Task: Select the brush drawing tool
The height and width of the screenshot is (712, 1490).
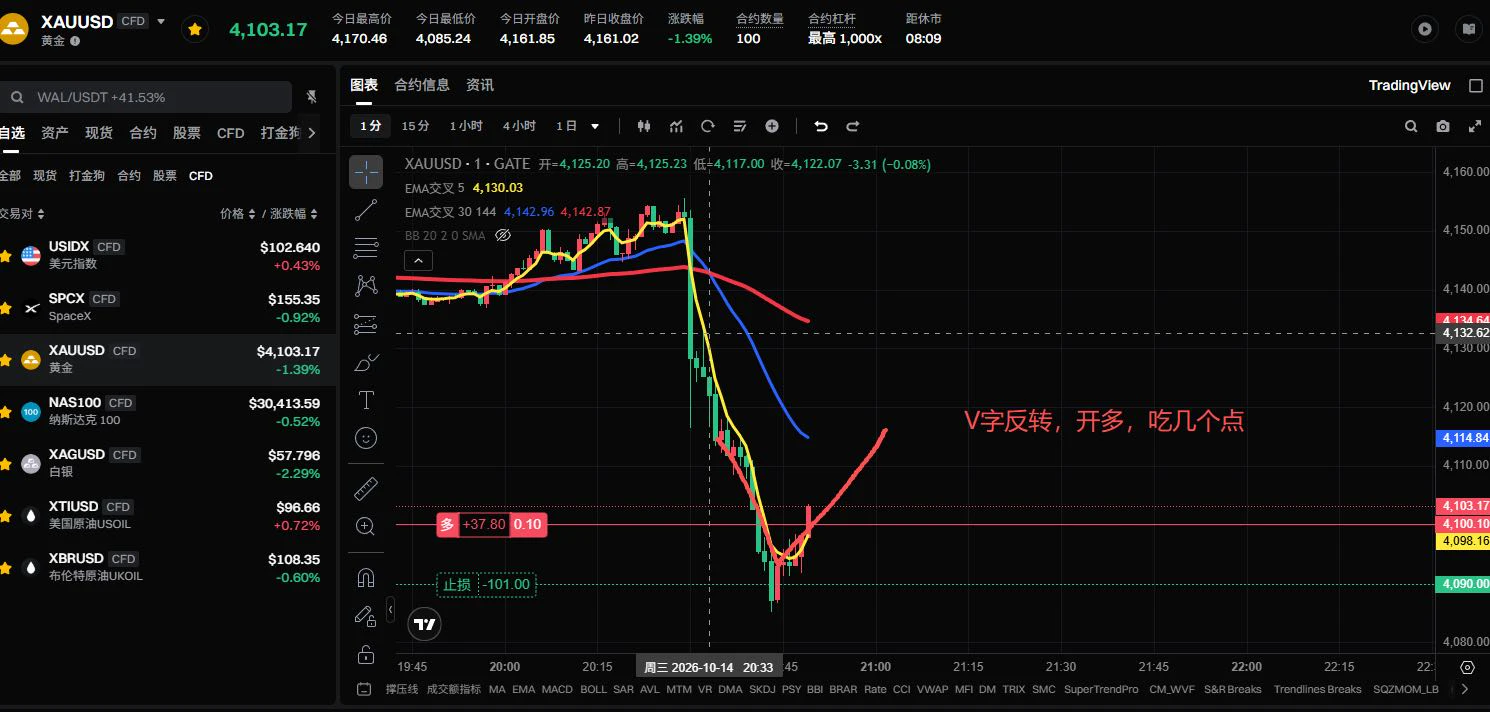Action: click(366, 362)
